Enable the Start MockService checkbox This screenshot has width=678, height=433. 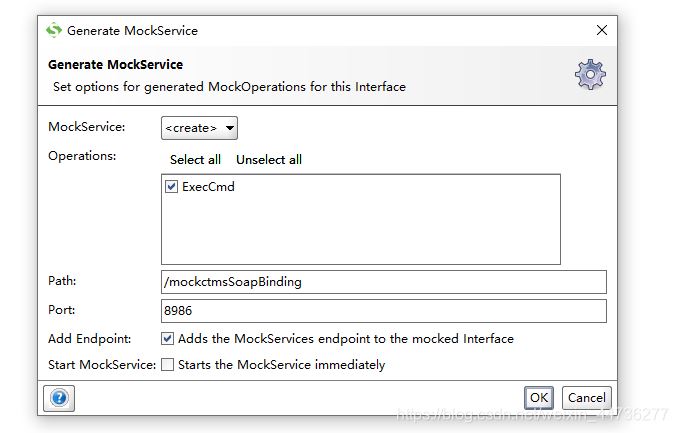coord(168,365)
